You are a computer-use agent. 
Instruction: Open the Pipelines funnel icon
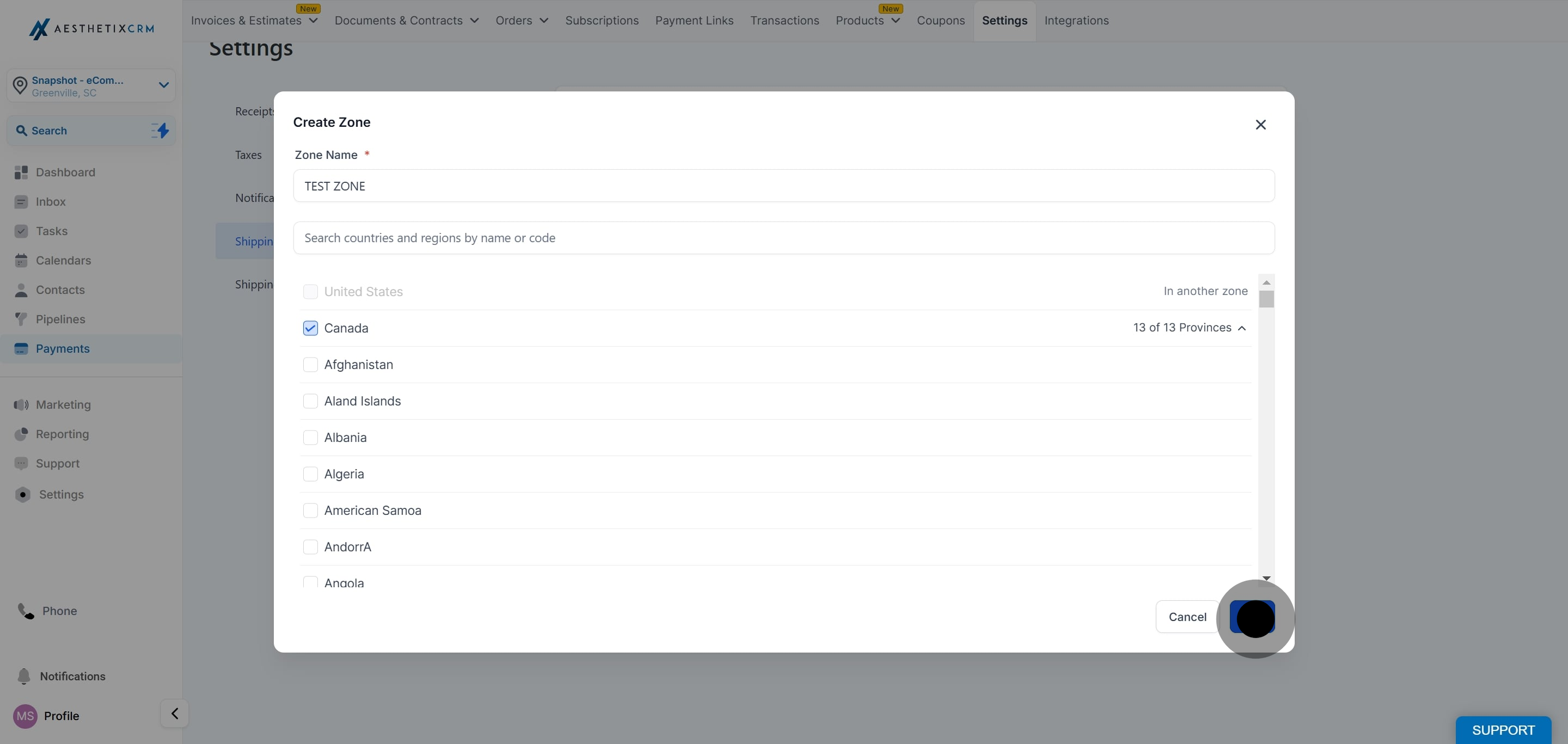tap(21, 319)
